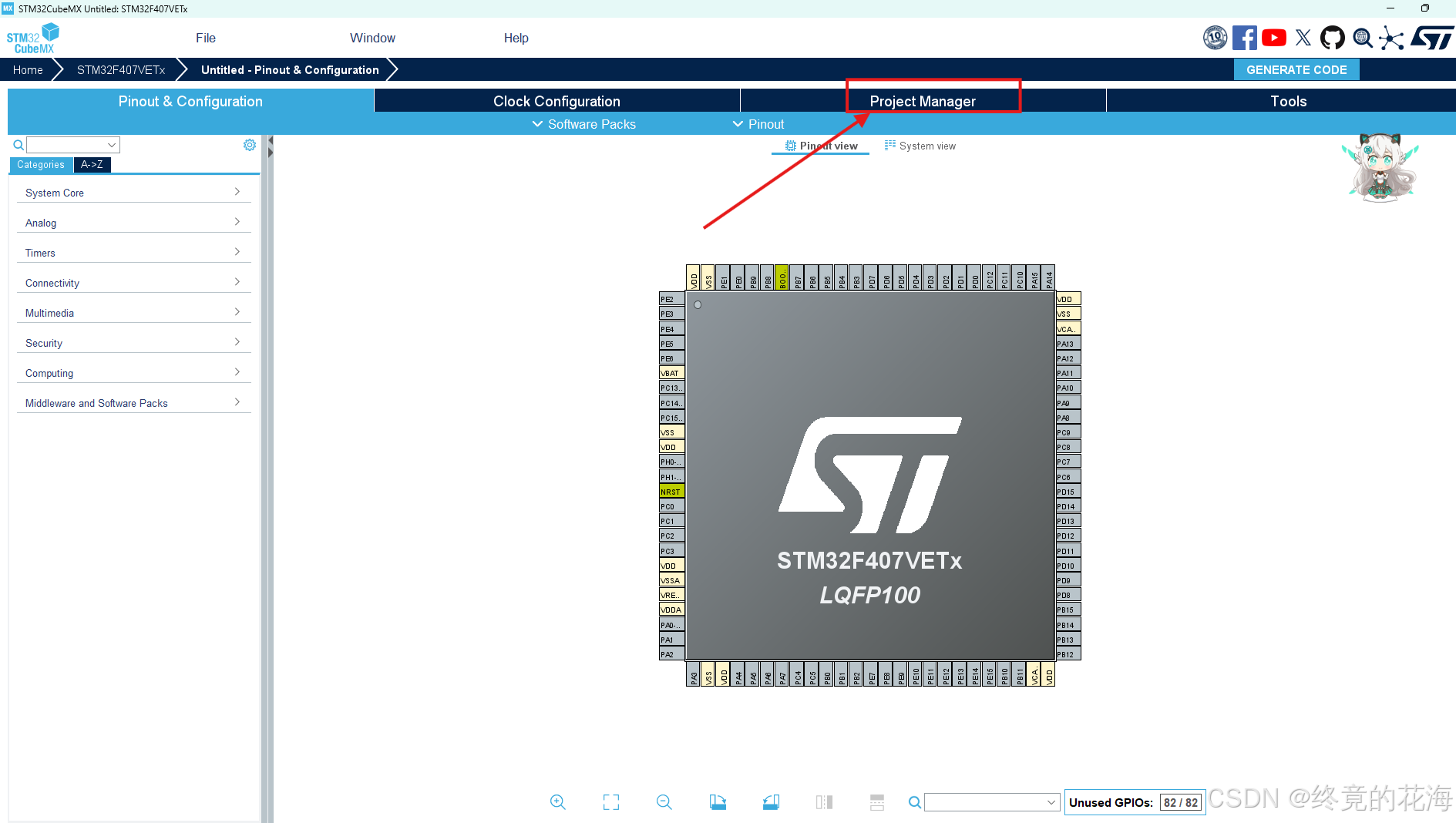Open the peripheral search dropdown in left panel
This screenshot has width=1456, height=823.
point(73,145)
